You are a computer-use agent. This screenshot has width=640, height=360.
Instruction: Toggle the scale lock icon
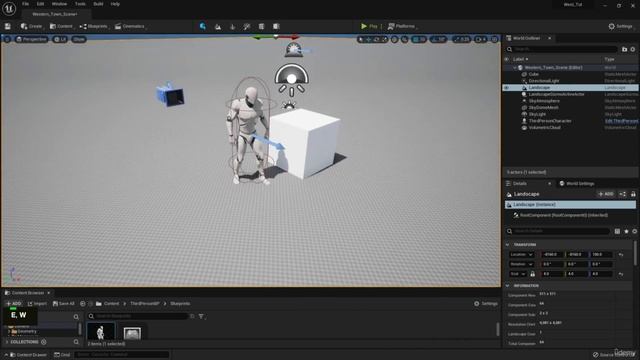533,274
